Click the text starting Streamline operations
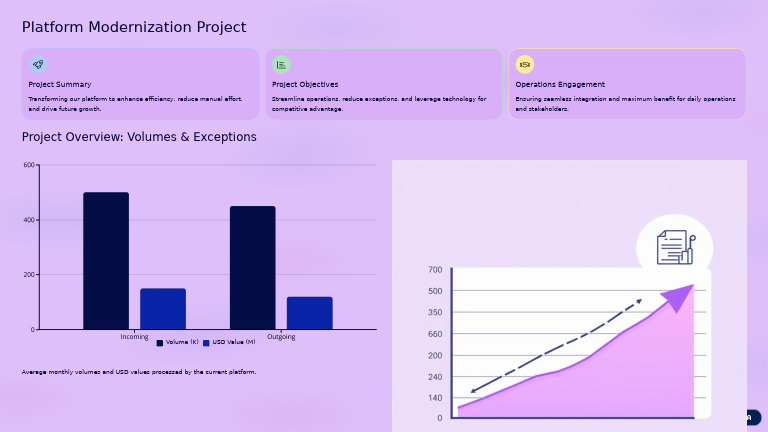The image size is (768, 432). pos(379,104)
